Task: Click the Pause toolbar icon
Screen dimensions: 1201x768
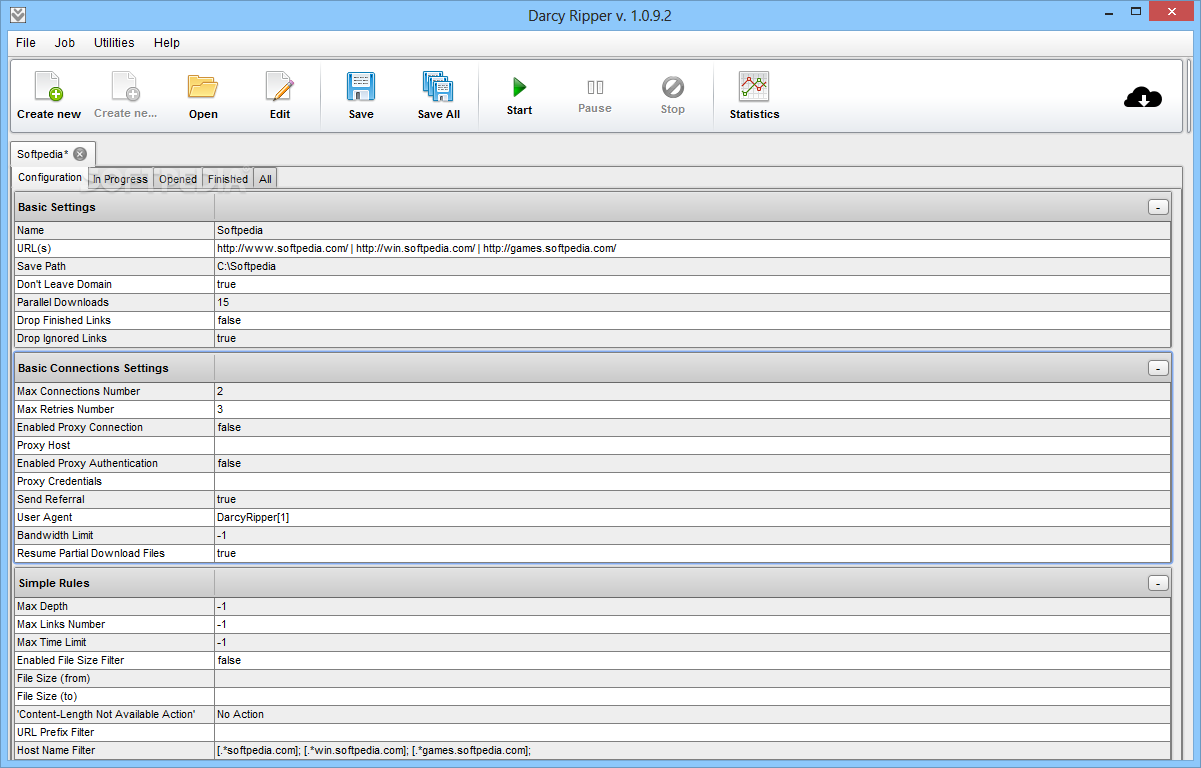Action: [595, 87]
